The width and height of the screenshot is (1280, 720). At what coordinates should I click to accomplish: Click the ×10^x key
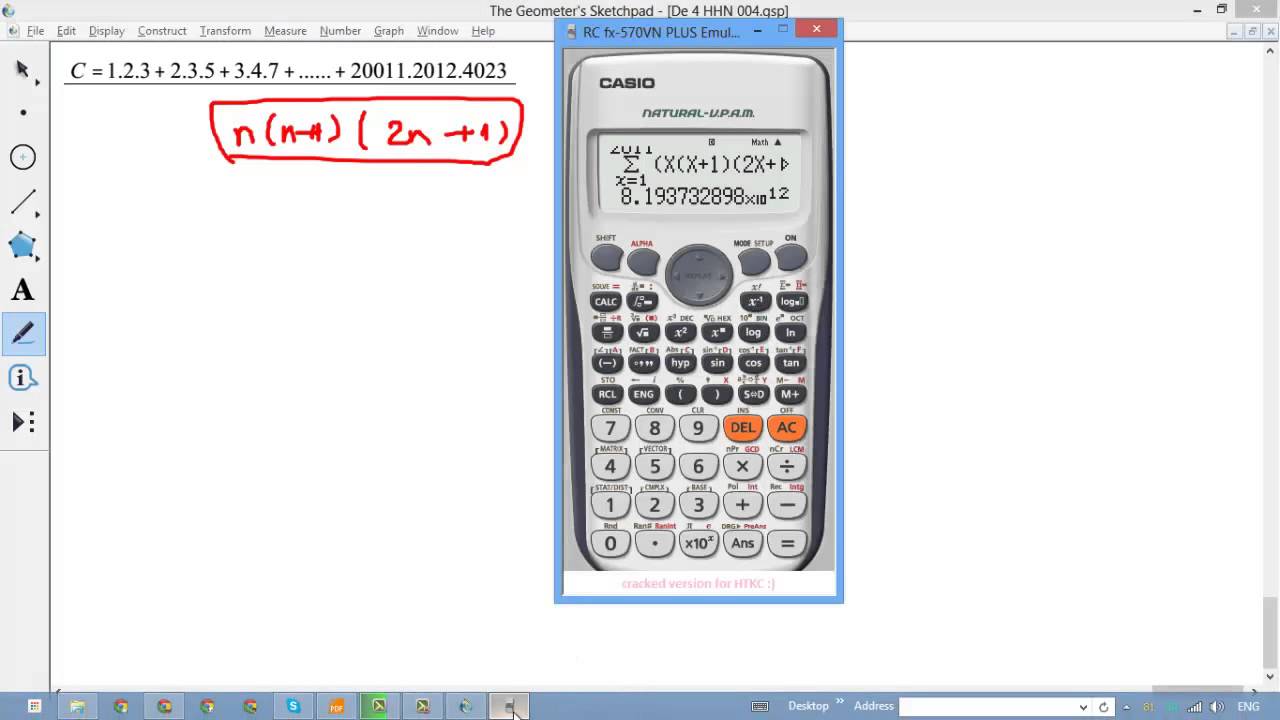(x=698, y=544)
